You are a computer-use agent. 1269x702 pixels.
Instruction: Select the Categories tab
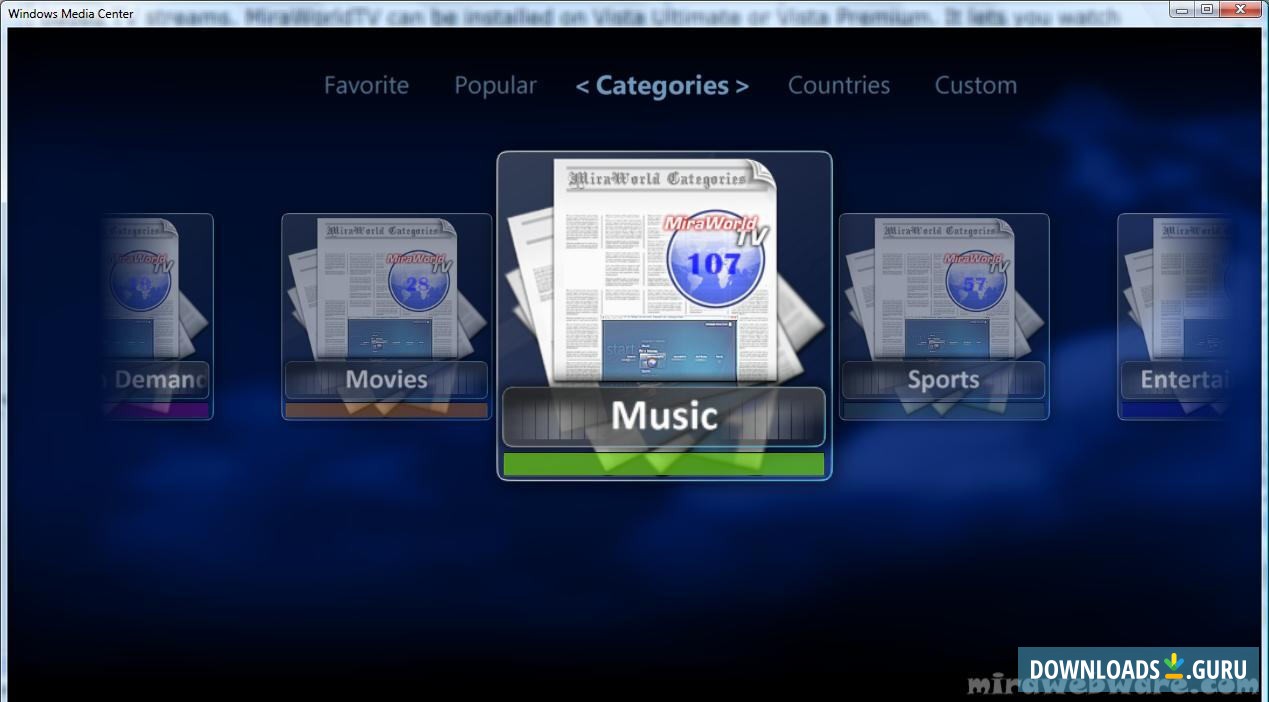click(662, 86)
